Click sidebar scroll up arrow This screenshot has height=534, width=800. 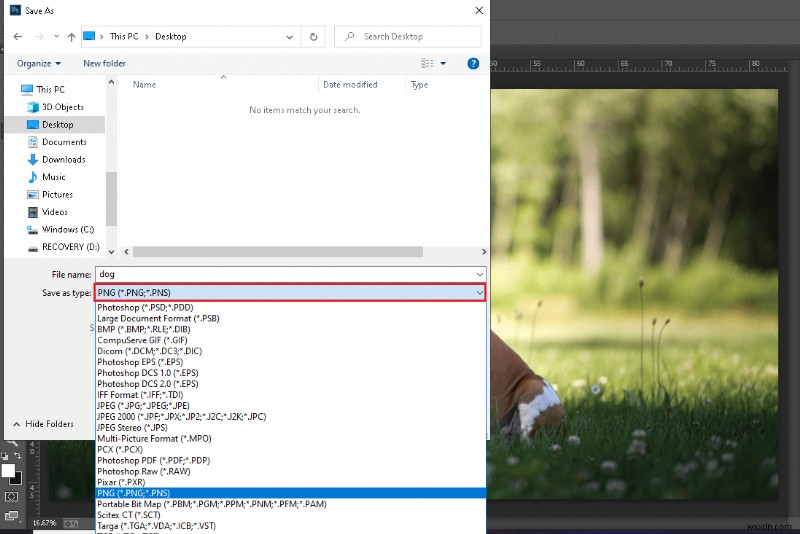(111, 82)
